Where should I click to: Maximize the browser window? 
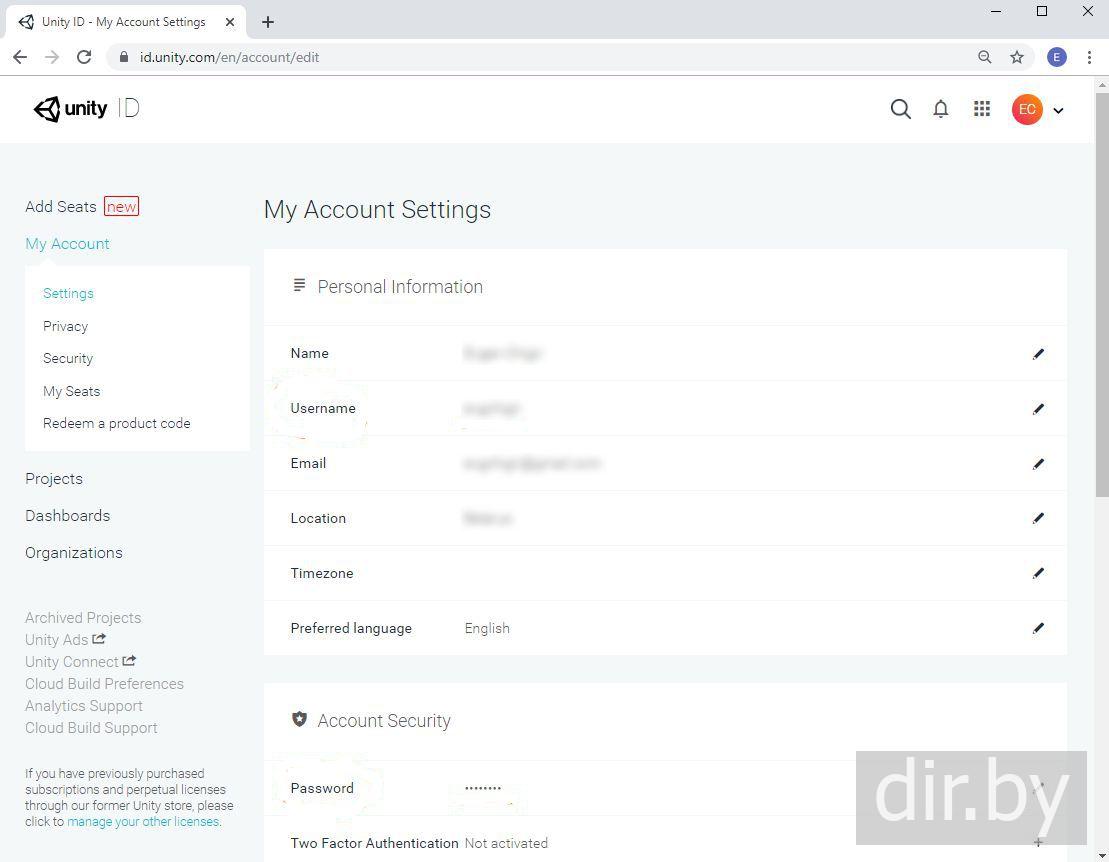point(1042,11)
